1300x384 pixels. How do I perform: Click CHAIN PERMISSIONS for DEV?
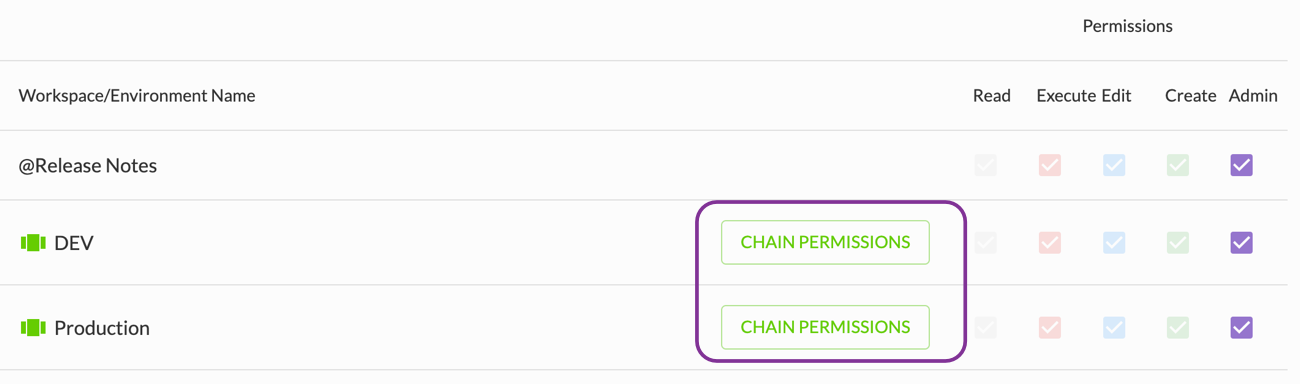[825, 242]
